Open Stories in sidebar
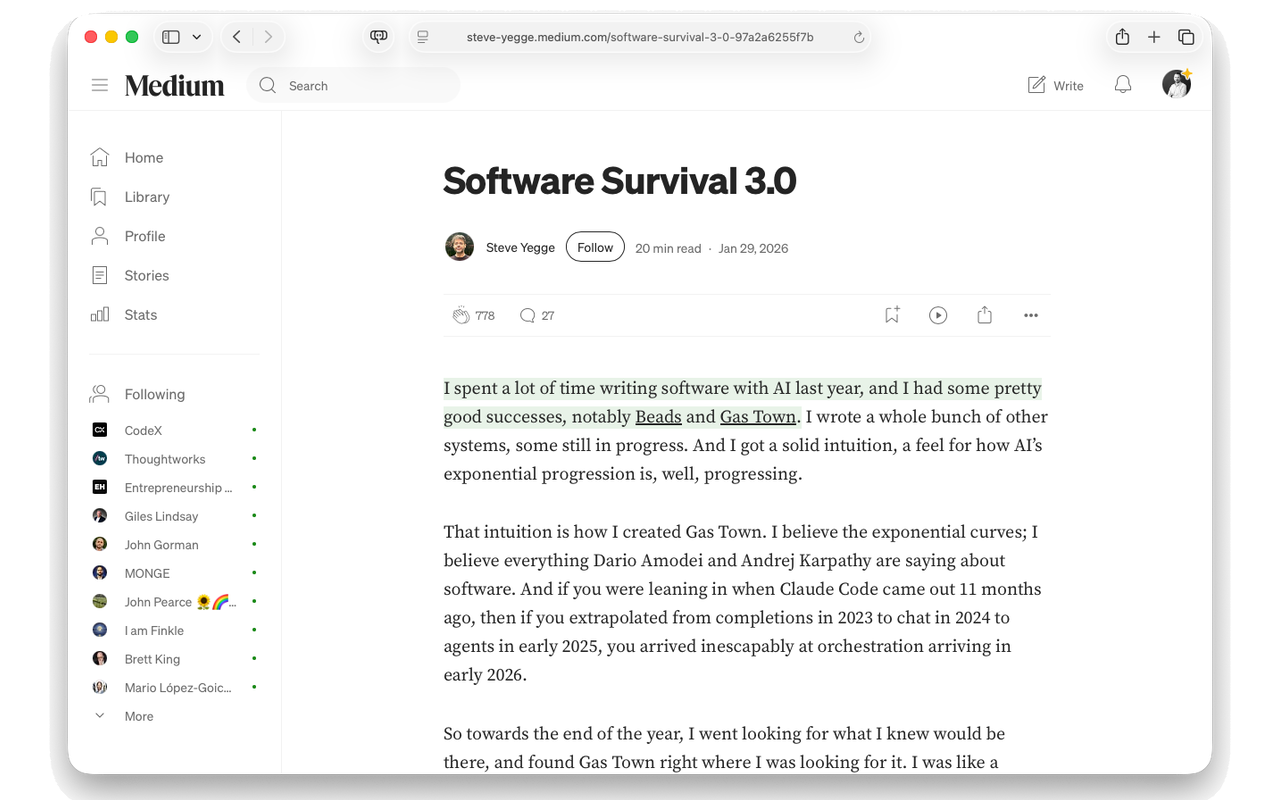1280x800 pixels. point(147,275)
